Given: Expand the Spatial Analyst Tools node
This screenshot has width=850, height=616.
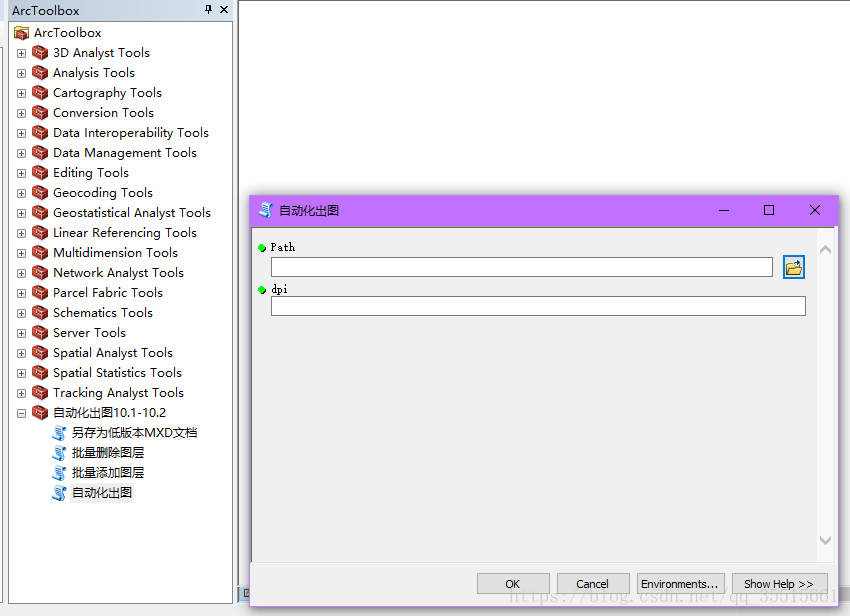Looking at the screenshot, I should coord(21,354).
